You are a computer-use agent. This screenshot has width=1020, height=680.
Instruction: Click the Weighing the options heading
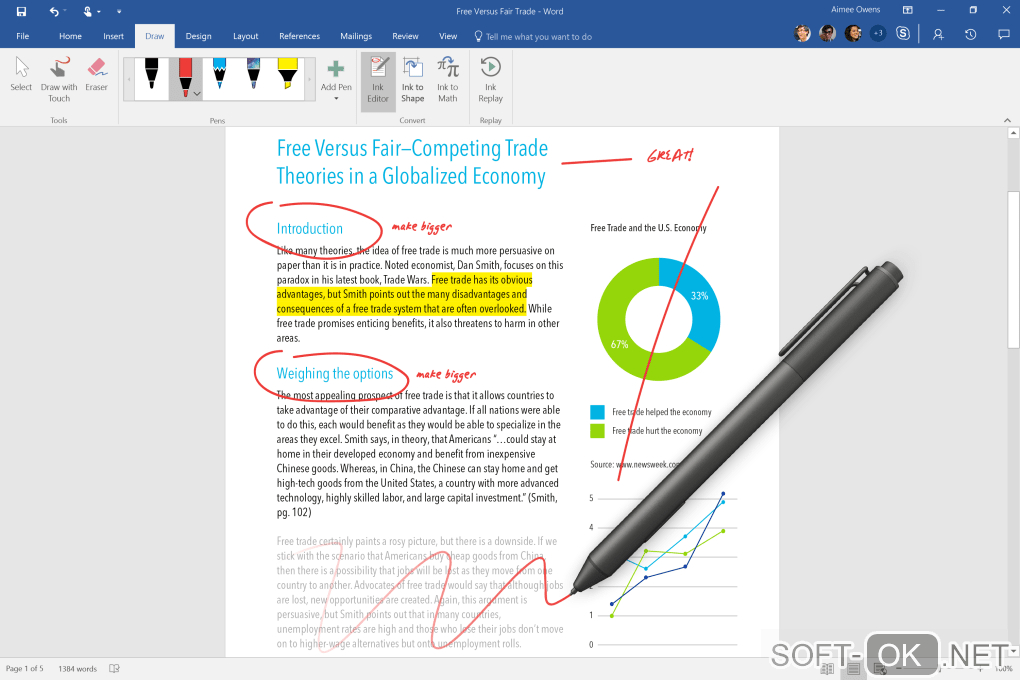point(335,374)
